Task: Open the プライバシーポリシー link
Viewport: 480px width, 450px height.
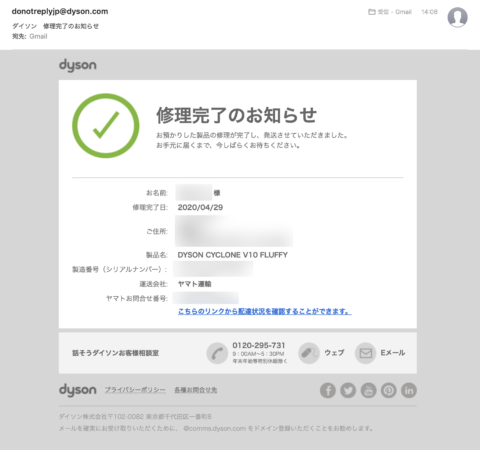Action: [x=135, y=390]
